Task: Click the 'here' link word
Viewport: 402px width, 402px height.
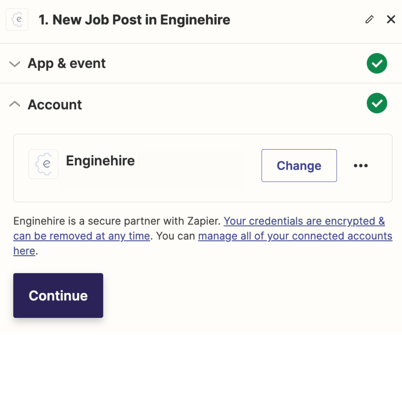Action: [x=24, y=251]
